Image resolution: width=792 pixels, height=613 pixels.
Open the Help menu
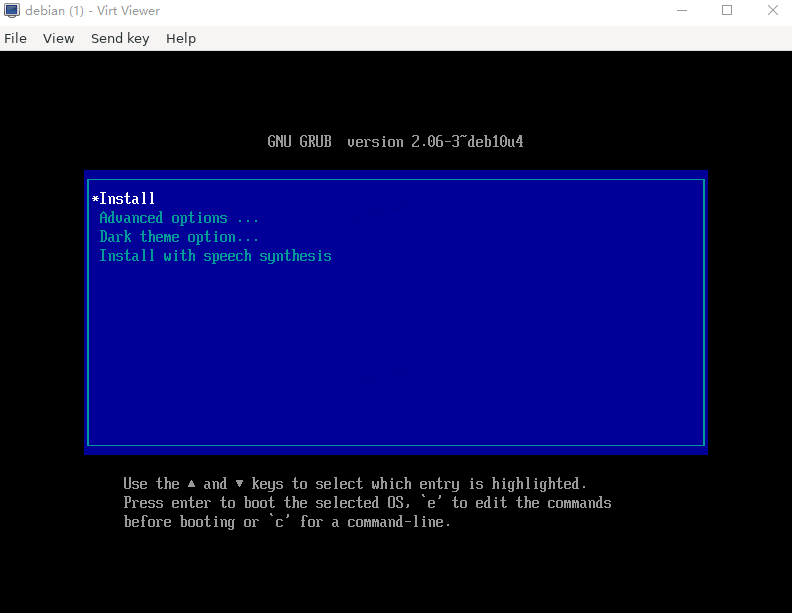181,38
